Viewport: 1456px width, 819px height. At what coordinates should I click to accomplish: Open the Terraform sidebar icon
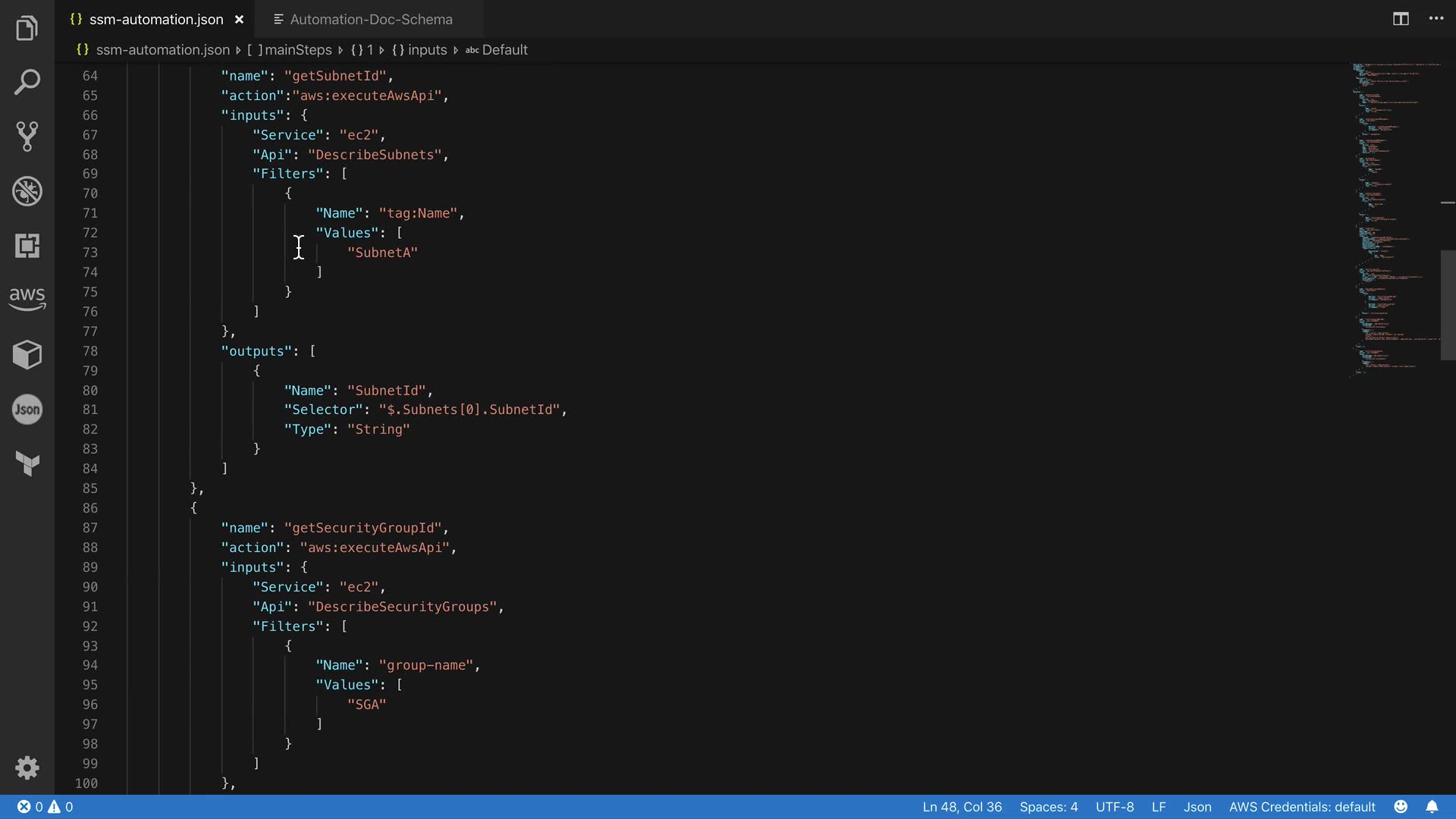[27, 463]
